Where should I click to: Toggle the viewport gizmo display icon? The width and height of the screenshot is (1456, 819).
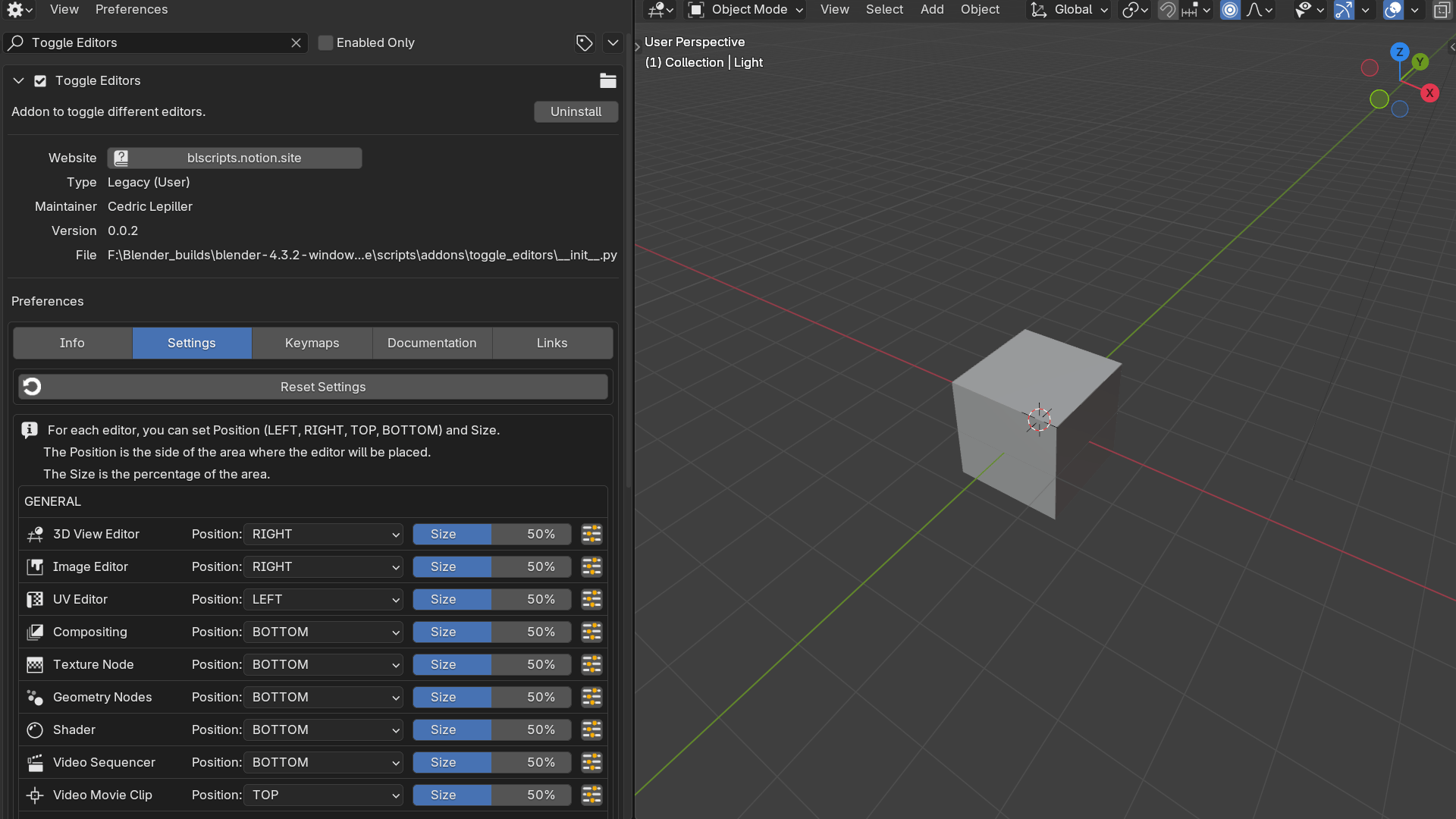(1344, 10)
